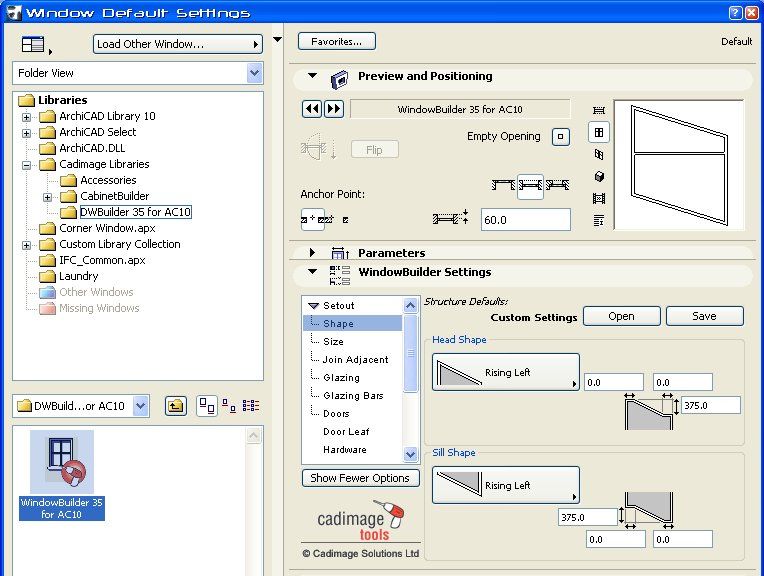This screenshot has width=764, height=576.
Task: Choose the middle reveal position option
Action: [x=530, y=186]
